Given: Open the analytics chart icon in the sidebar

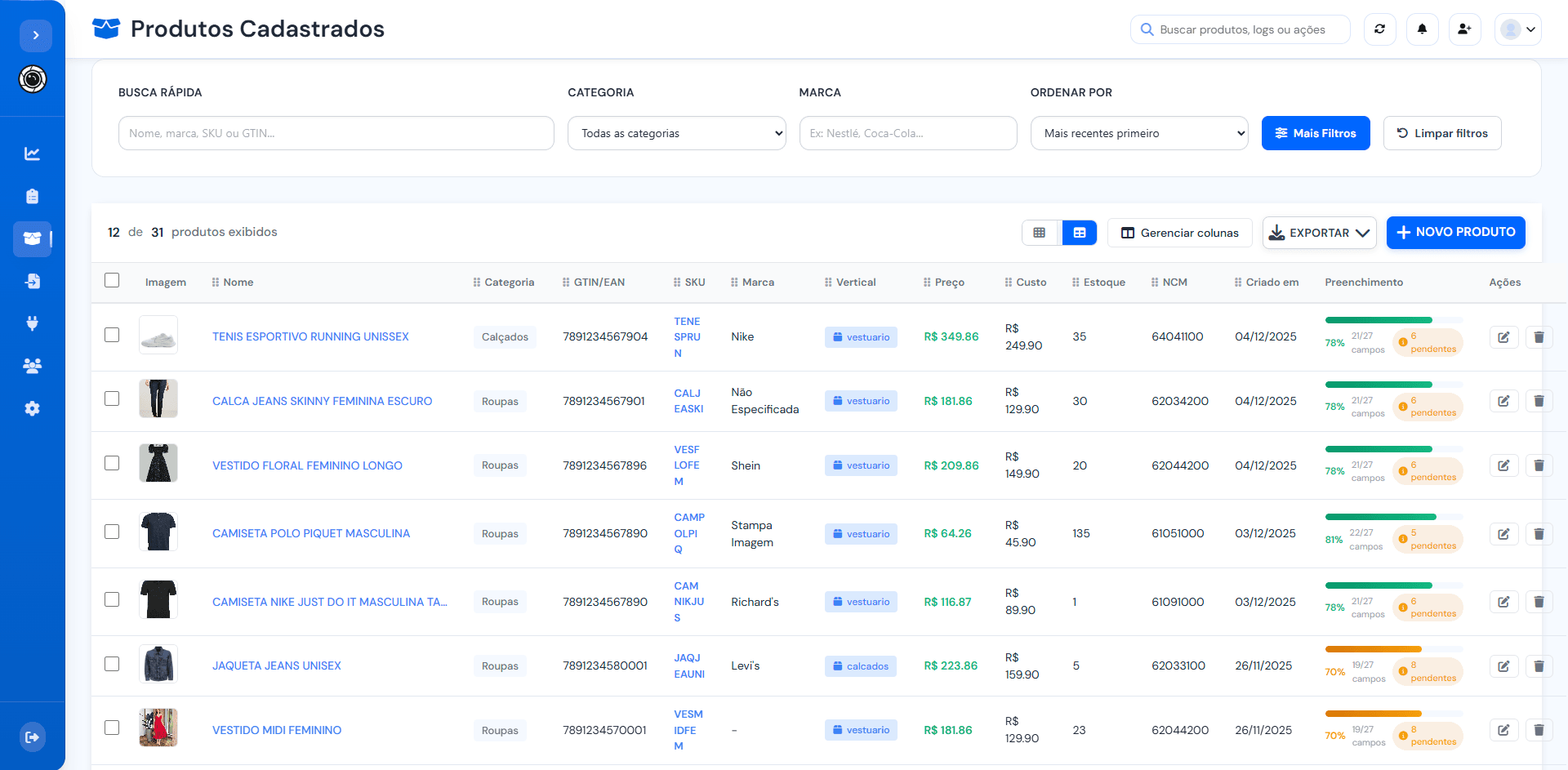Looking at the screenshot, I should [32, 154].
